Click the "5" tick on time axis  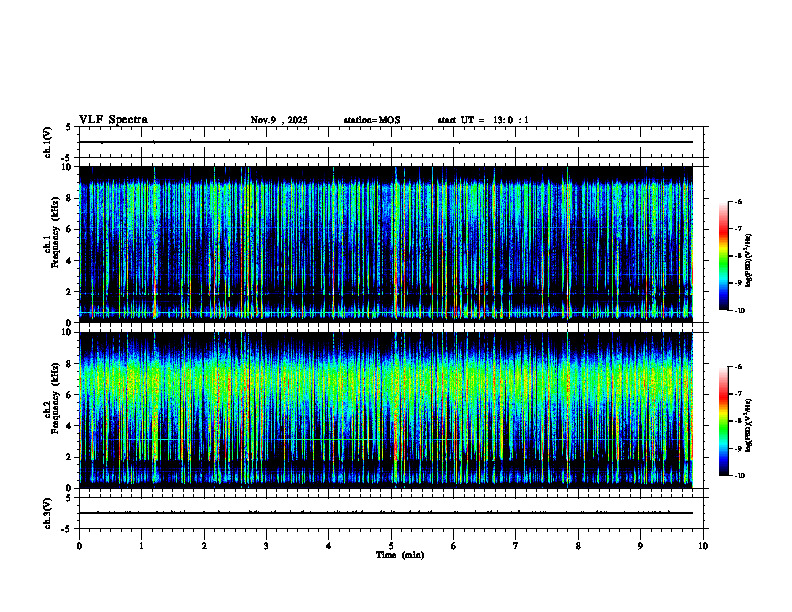tap(391, 546)
